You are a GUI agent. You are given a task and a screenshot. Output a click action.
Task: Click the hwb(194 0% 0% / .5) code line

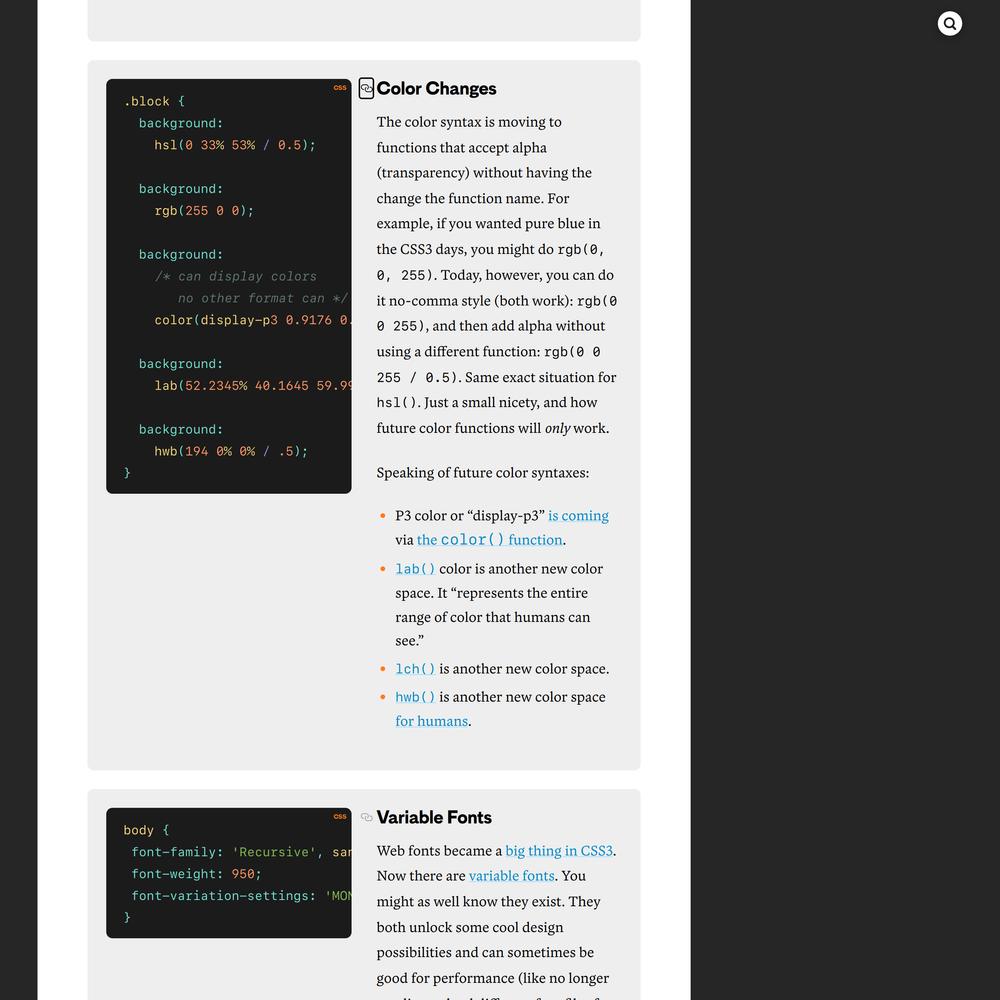(231, 452)
